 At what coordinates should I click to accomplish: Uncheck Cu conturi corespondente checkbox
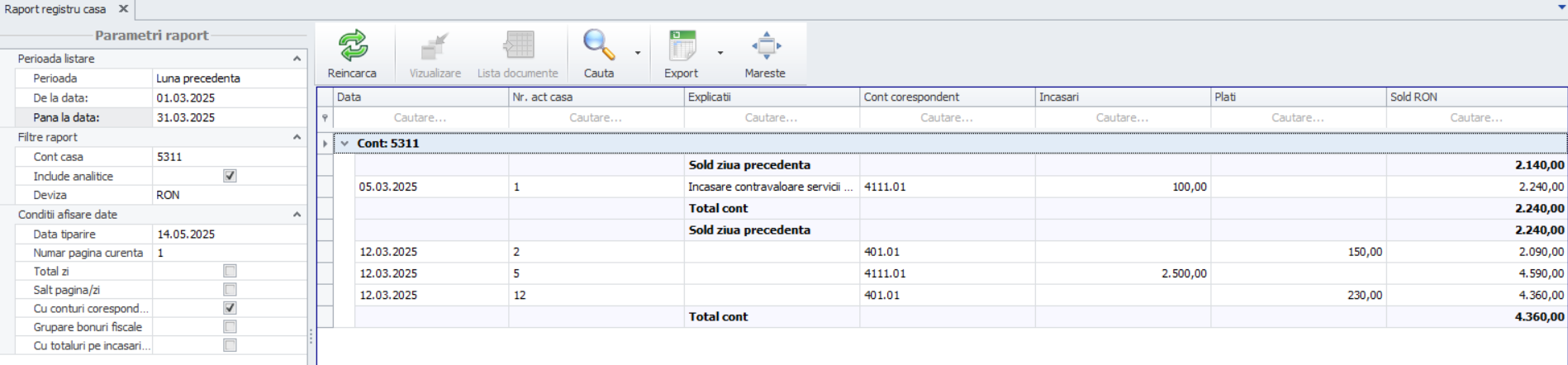pos(230,308)
